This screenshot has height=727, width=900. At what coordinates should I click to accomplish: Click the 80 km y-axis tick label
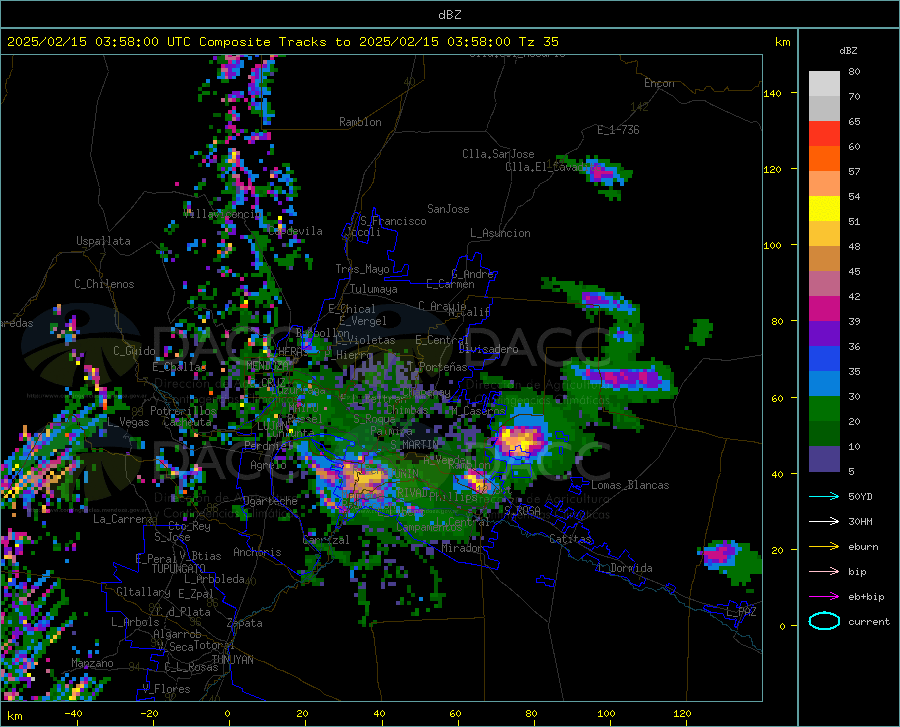coord(777,321)
